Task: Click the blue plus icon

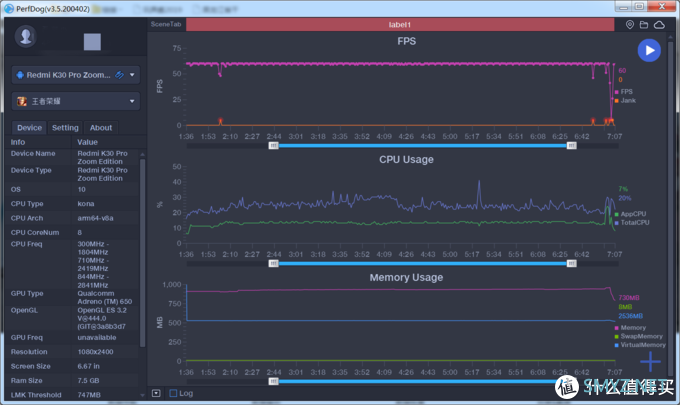Action: click(650, 361)
